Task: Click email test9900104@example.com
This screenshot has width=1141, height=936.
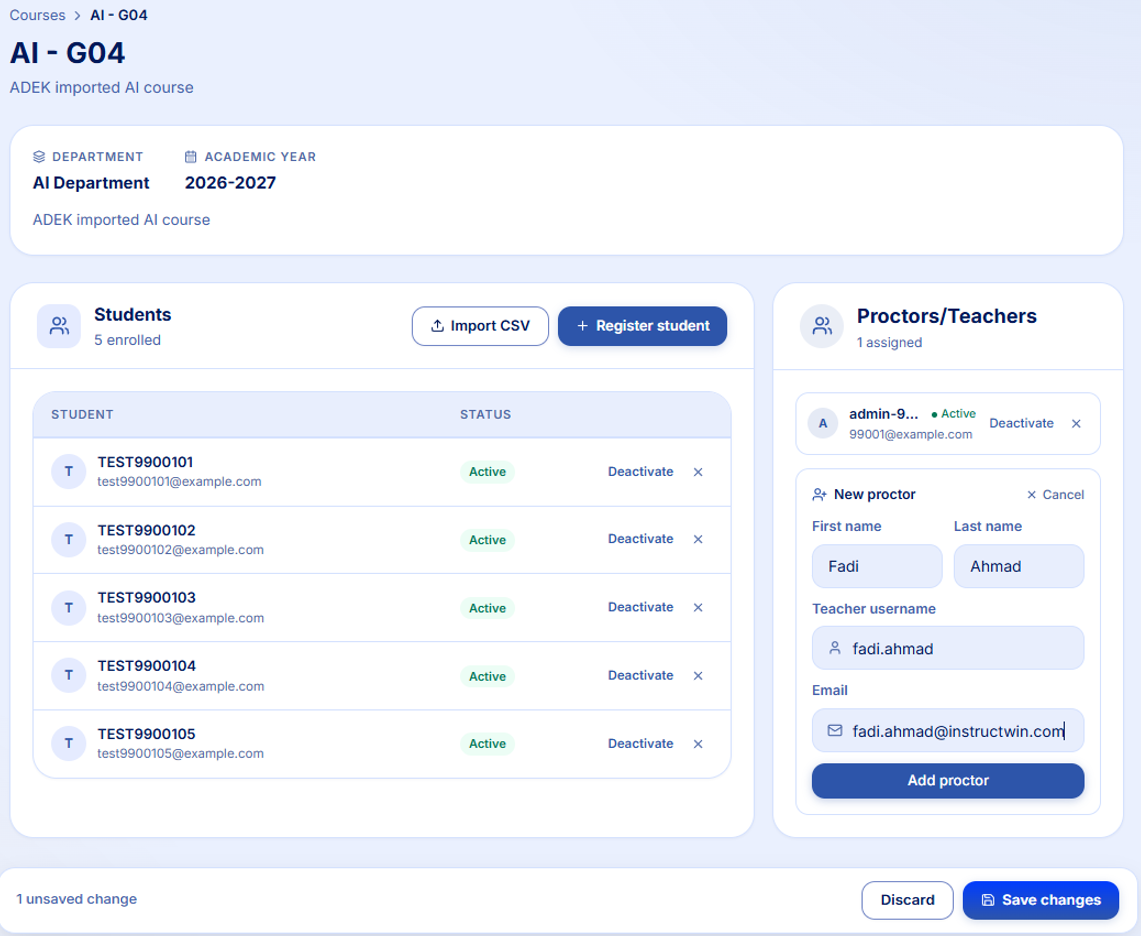Action: (180, 686)
